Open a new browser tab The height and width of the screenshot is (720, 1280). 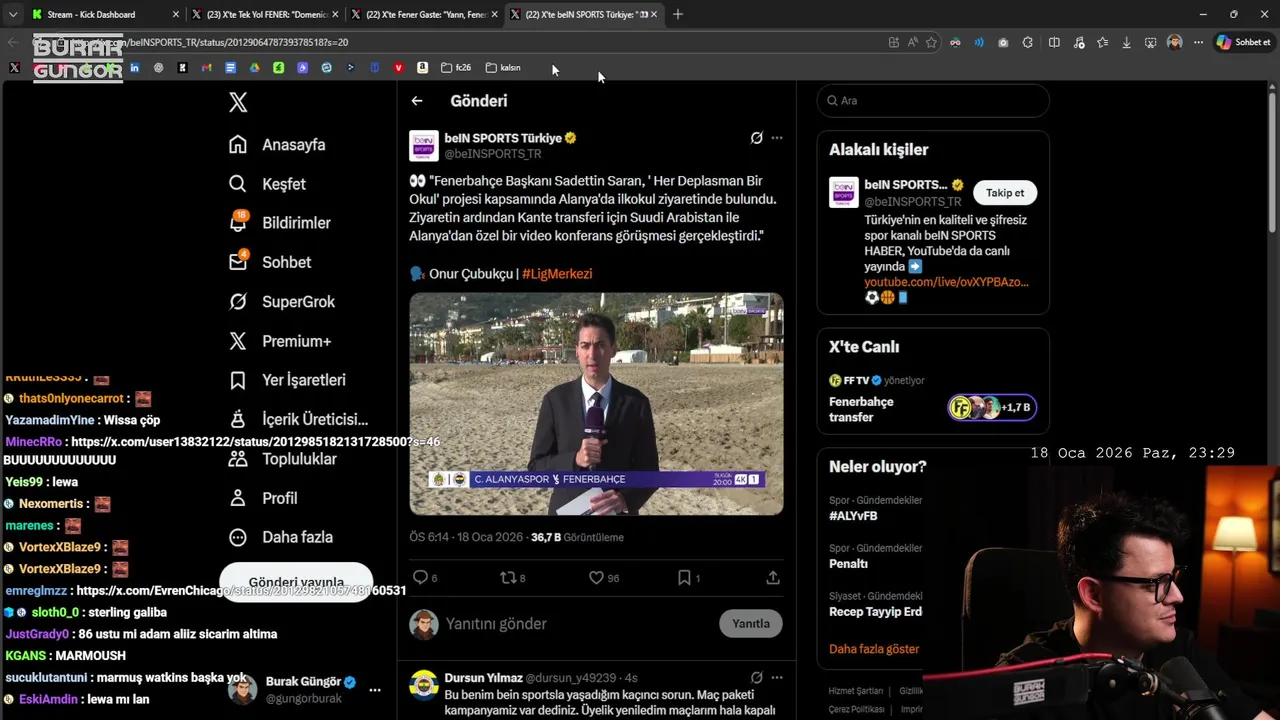tap(678, 14)
